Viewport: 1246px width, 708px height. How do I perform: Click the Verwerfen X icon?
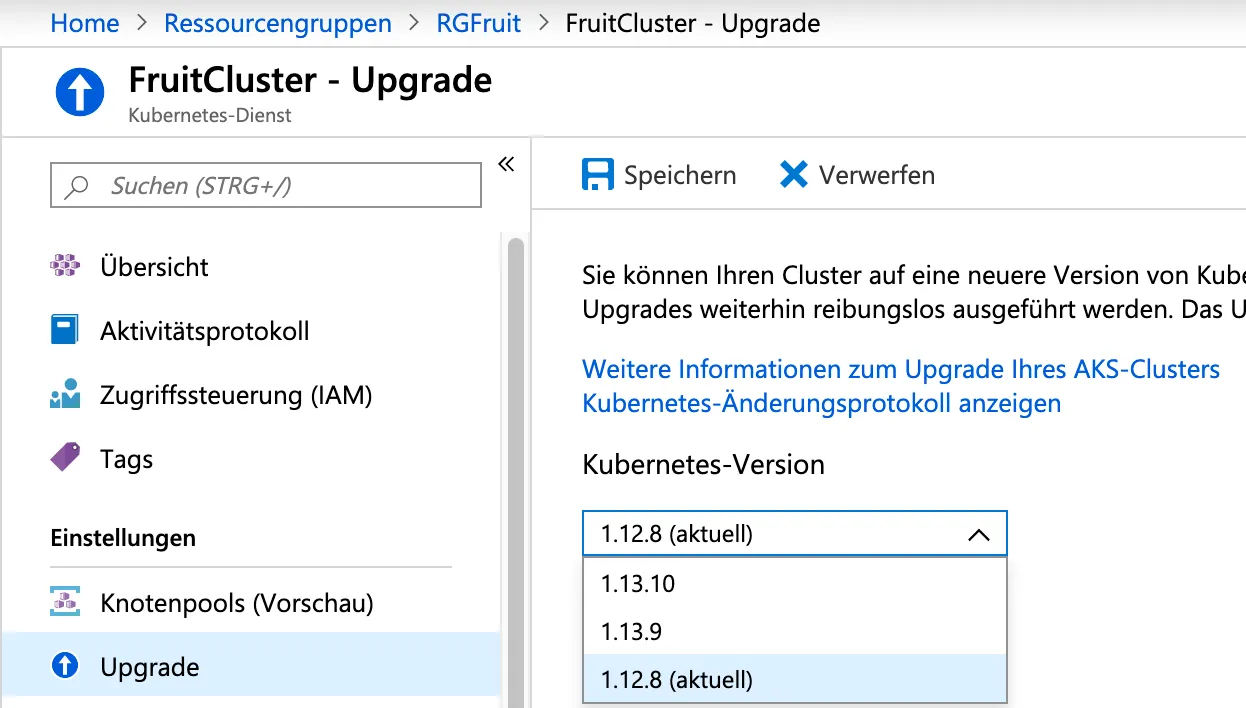click(793, 175)
